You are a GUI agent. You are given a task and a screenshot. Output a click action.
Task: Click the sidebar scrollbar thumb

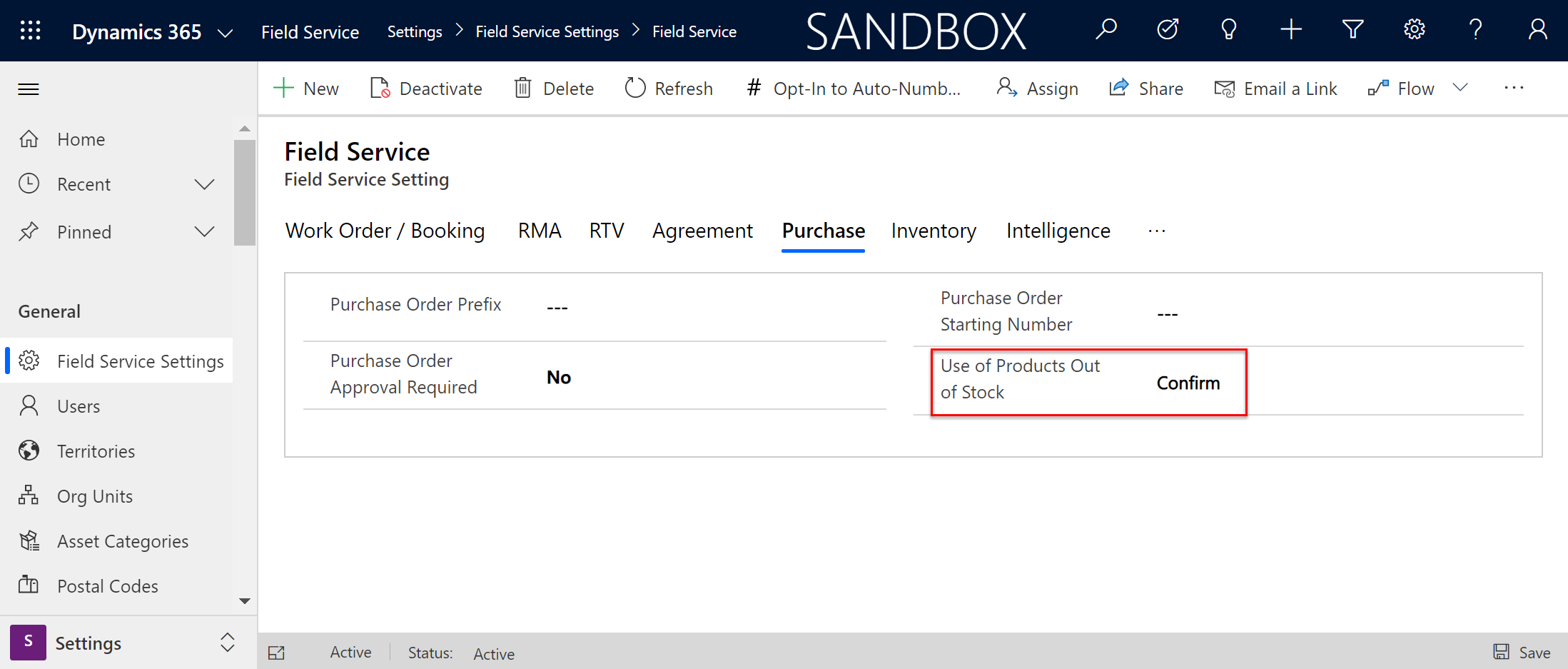click(x=245, y=193)
